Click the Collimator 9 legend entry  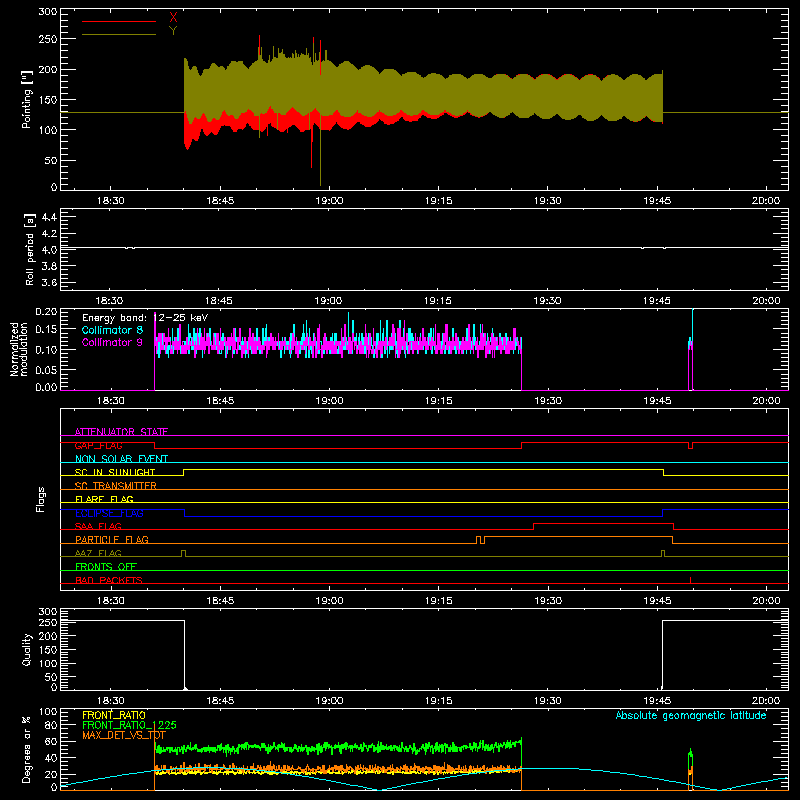click(x=112, y=342)
